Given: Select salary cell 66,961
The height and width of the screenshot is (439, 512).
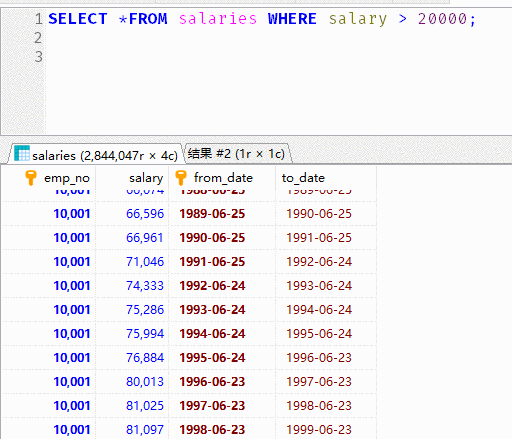Looking at the screenshot, I should point(132,238).
